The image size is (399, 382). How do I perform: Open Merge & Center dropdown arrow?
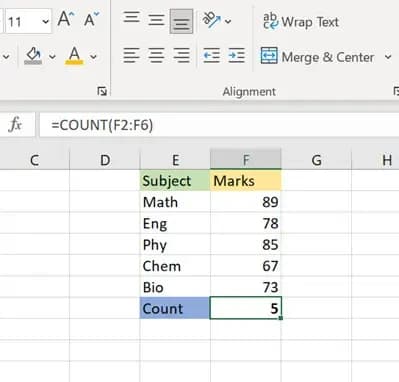(388, 57)
